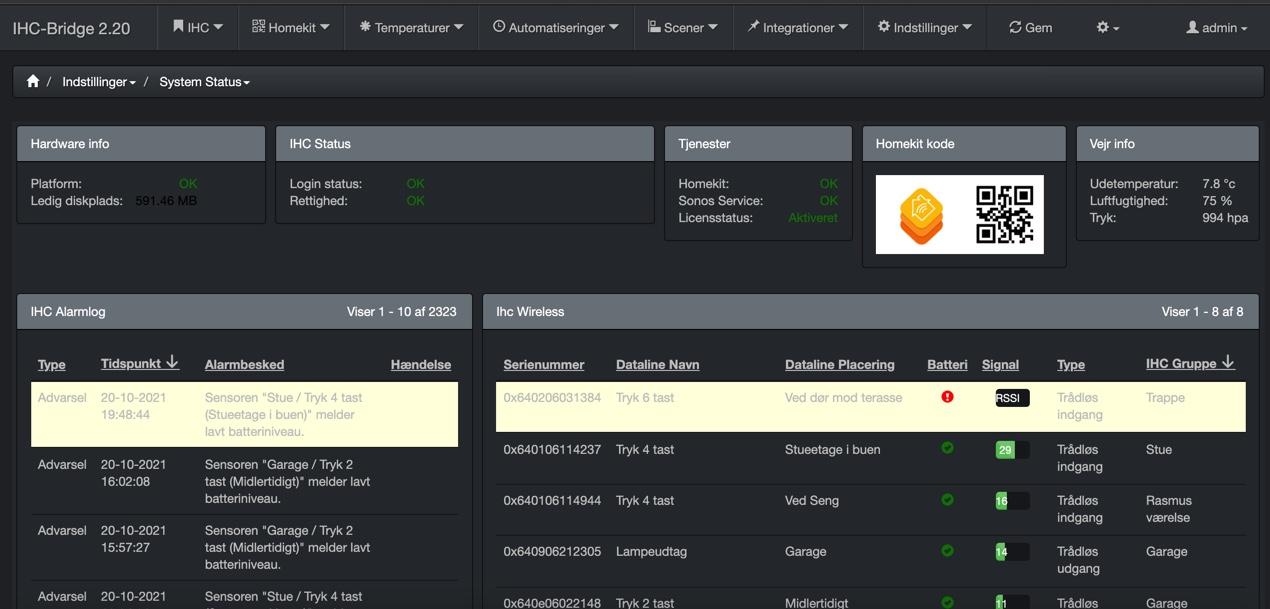Expand the Temperaturer dropdown

pos(411,28)
